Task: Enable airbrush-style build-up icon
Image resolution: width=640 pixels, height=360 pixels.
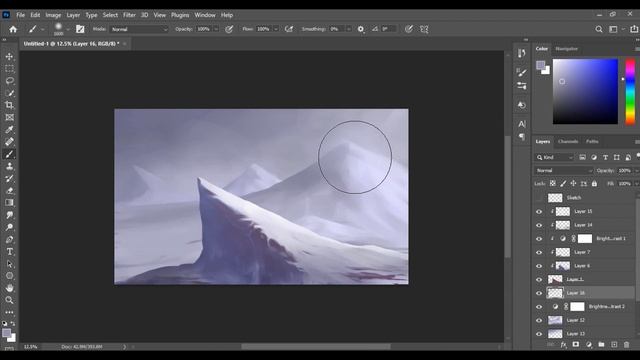Action: (289, 29)
